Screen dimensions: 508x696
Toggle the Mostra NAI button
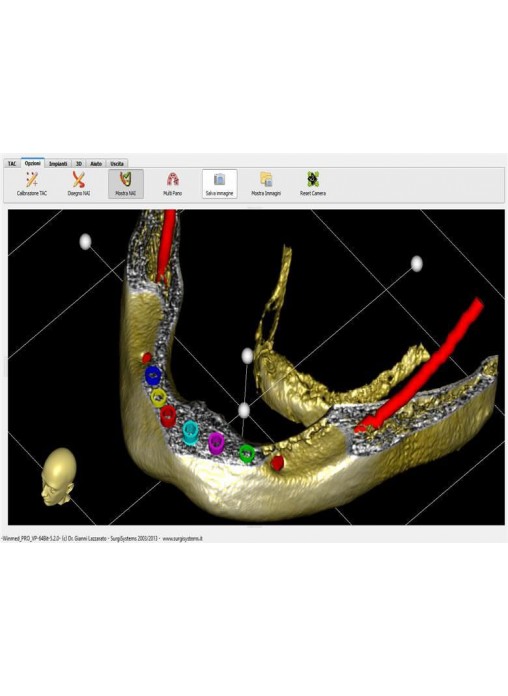[126, 184]
